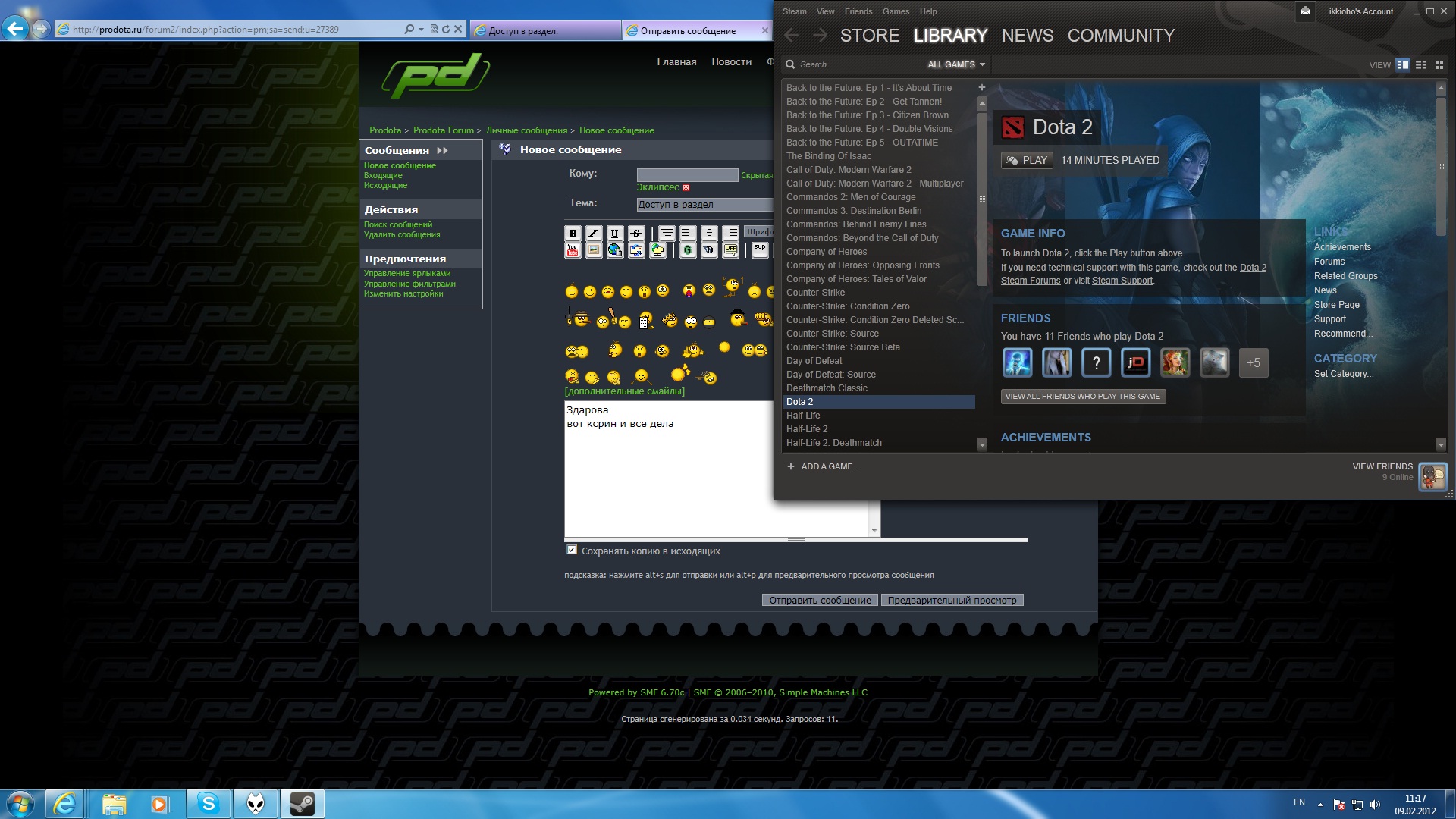Click the insert image button
The width and height of the screenshot is (1456, 819).
tap(594, 249)
